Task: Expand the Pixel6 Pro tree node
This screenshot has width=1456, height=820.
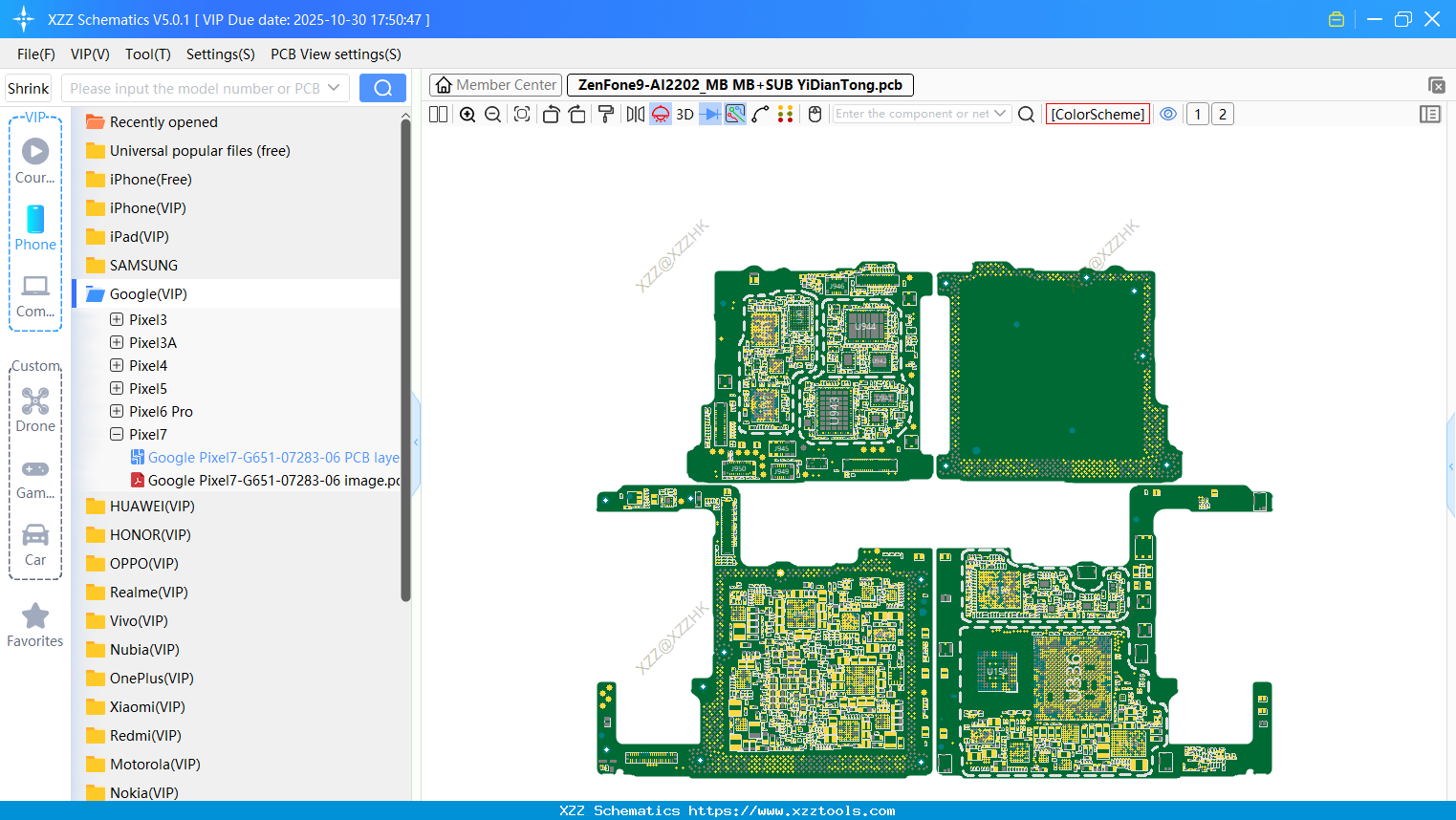Action: tap(117, 411)
